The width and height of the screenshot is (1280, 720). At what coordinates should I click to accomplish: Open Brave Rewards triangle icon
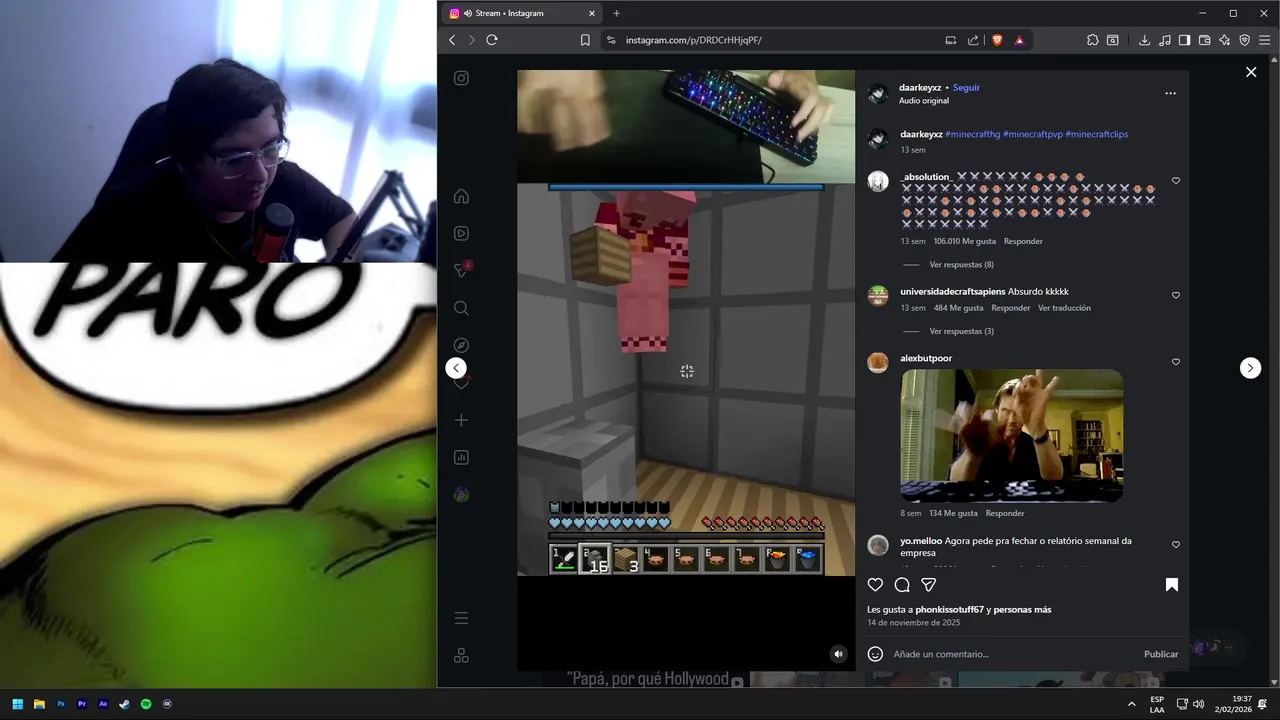(1019, 40)
